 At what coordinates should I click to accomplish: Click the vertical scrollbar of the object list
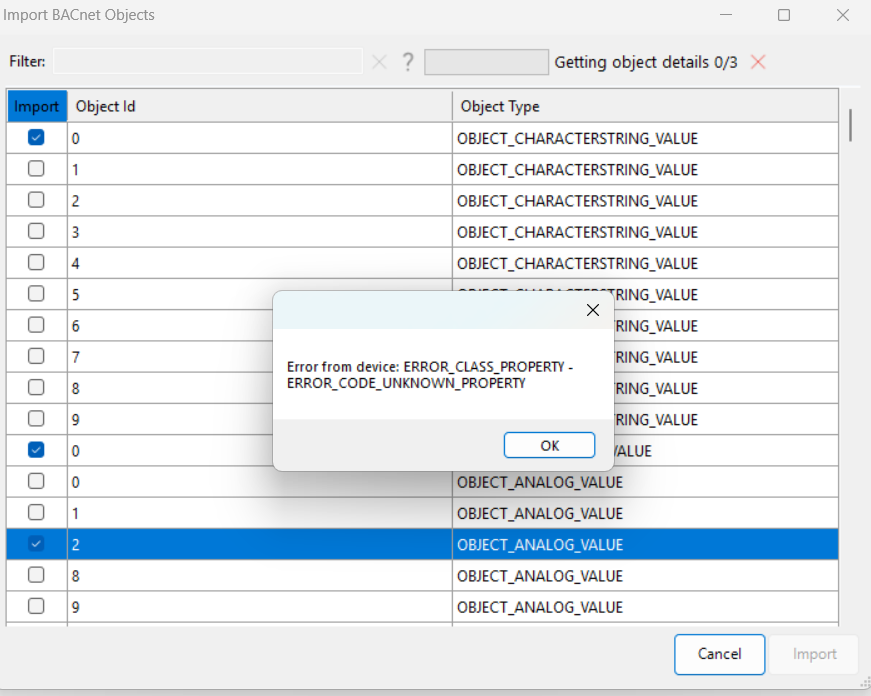[851, 124]
